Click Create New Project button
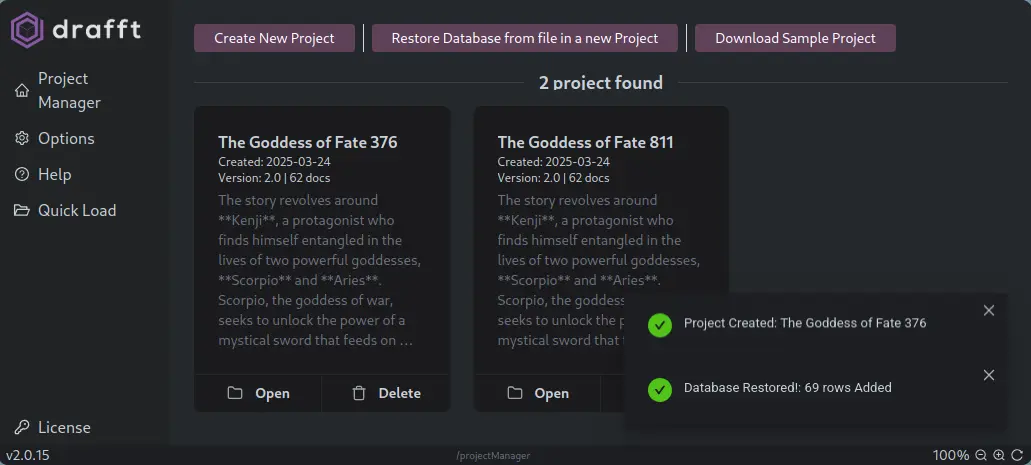1031x465 pixels. click(x=274, y=38)
